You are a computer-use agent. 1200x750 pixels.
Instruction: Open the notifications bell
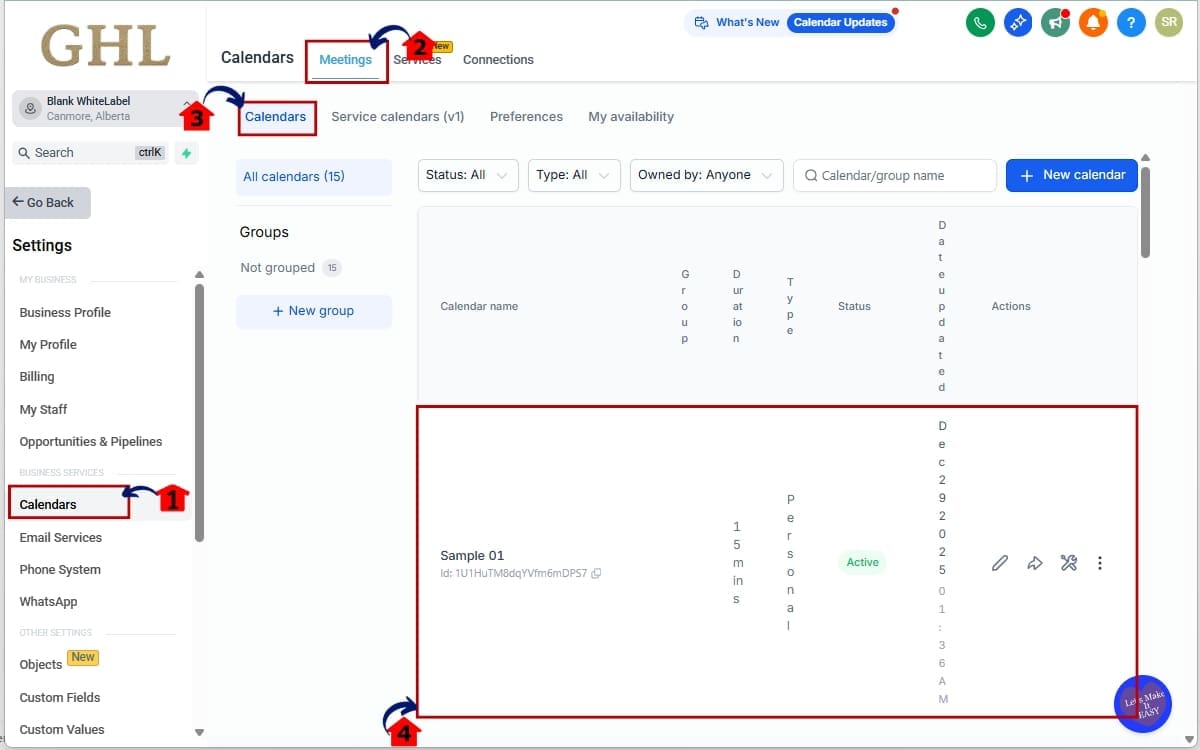click(1093, 22)
